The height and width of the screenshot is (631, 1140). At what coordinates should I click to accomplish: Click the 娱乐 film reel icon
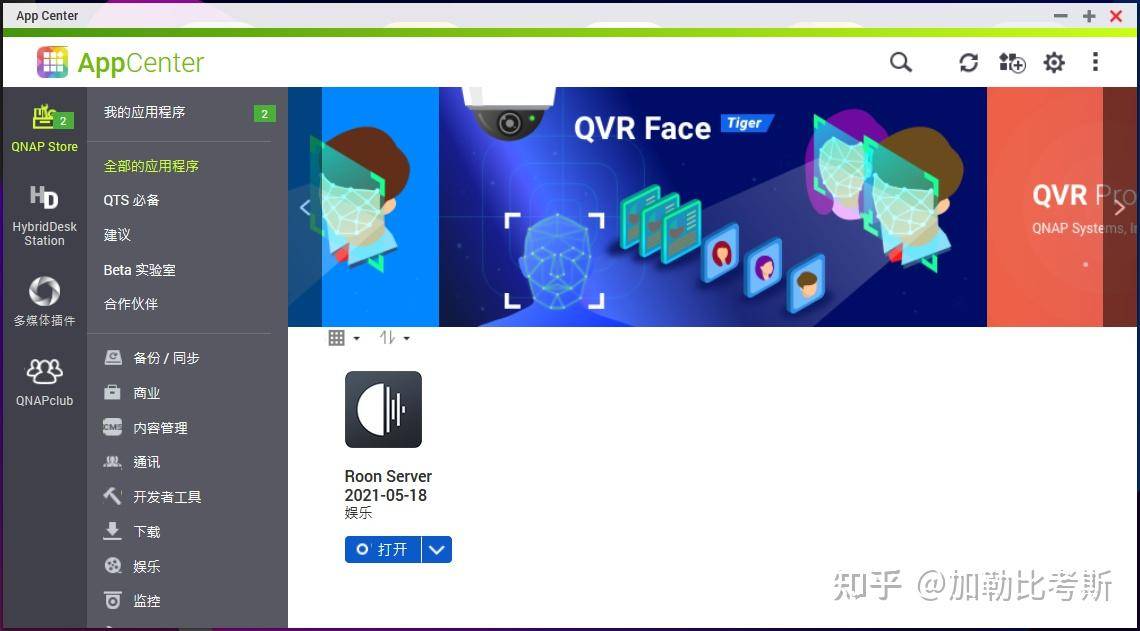point(113,566)
